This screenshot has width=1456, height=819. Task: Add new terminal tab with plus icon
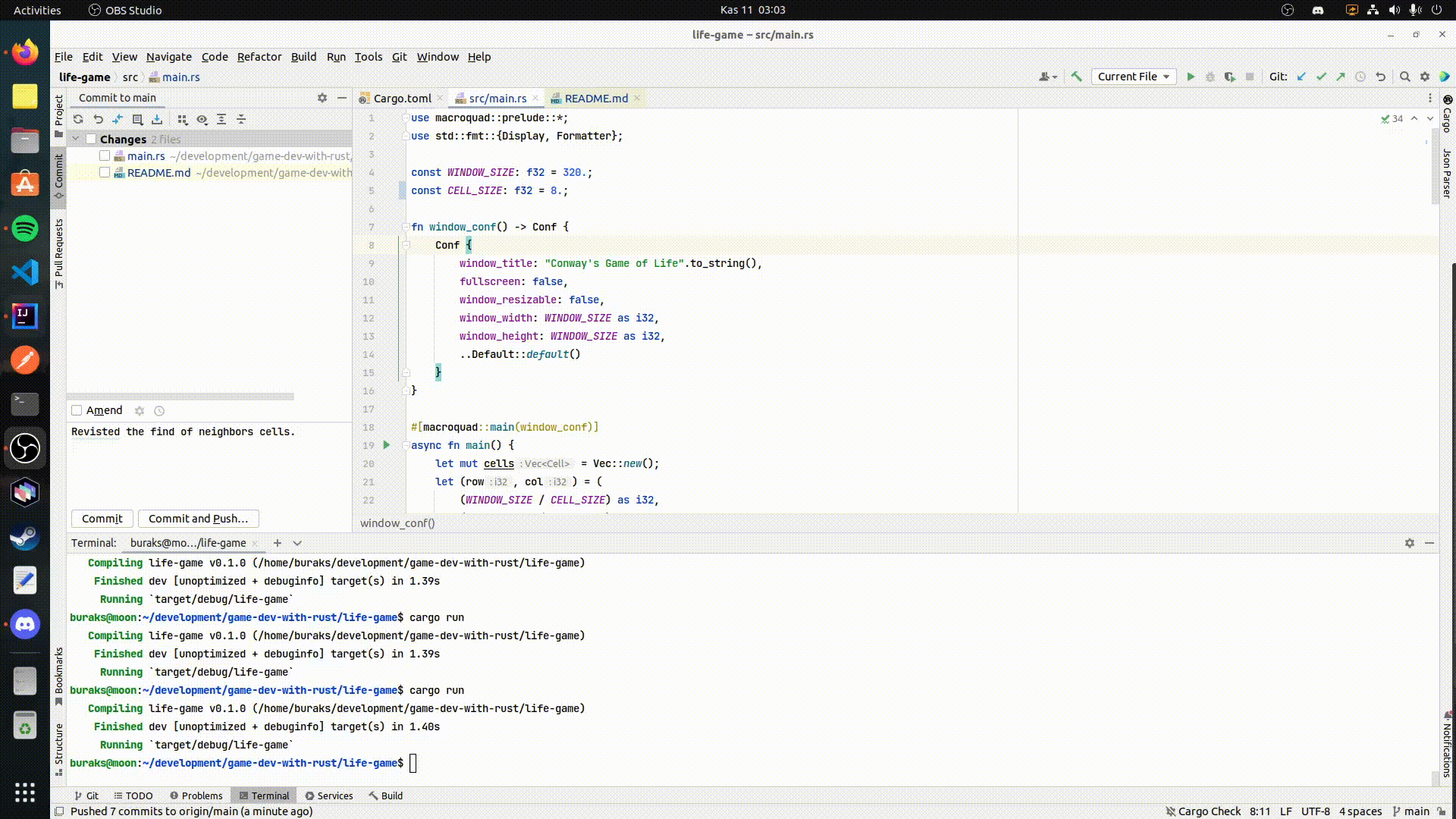[278, 543]
